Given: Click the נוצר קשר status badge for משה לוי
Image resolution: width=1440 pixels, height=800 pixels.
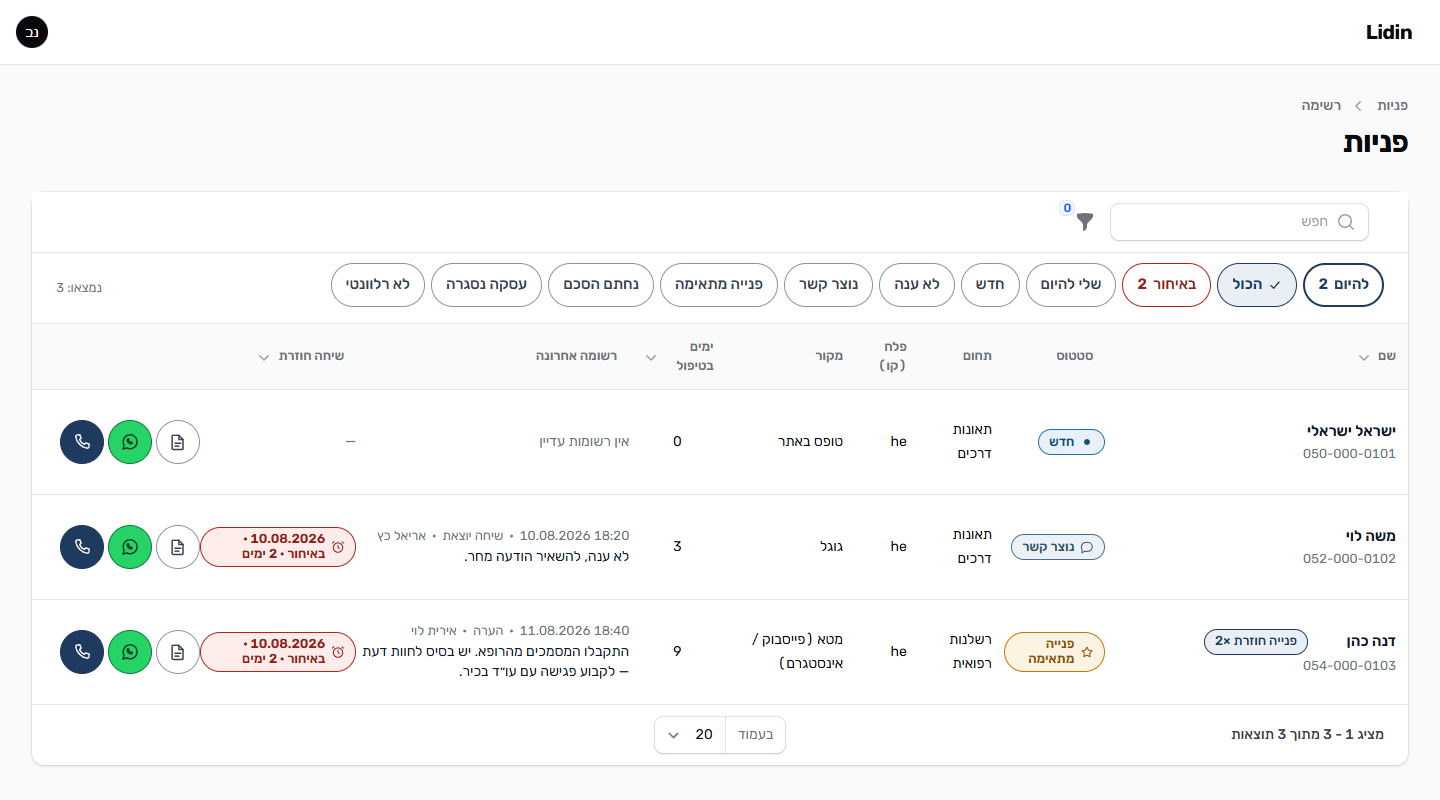Looking at the screenshot, I should [1058, 547].
